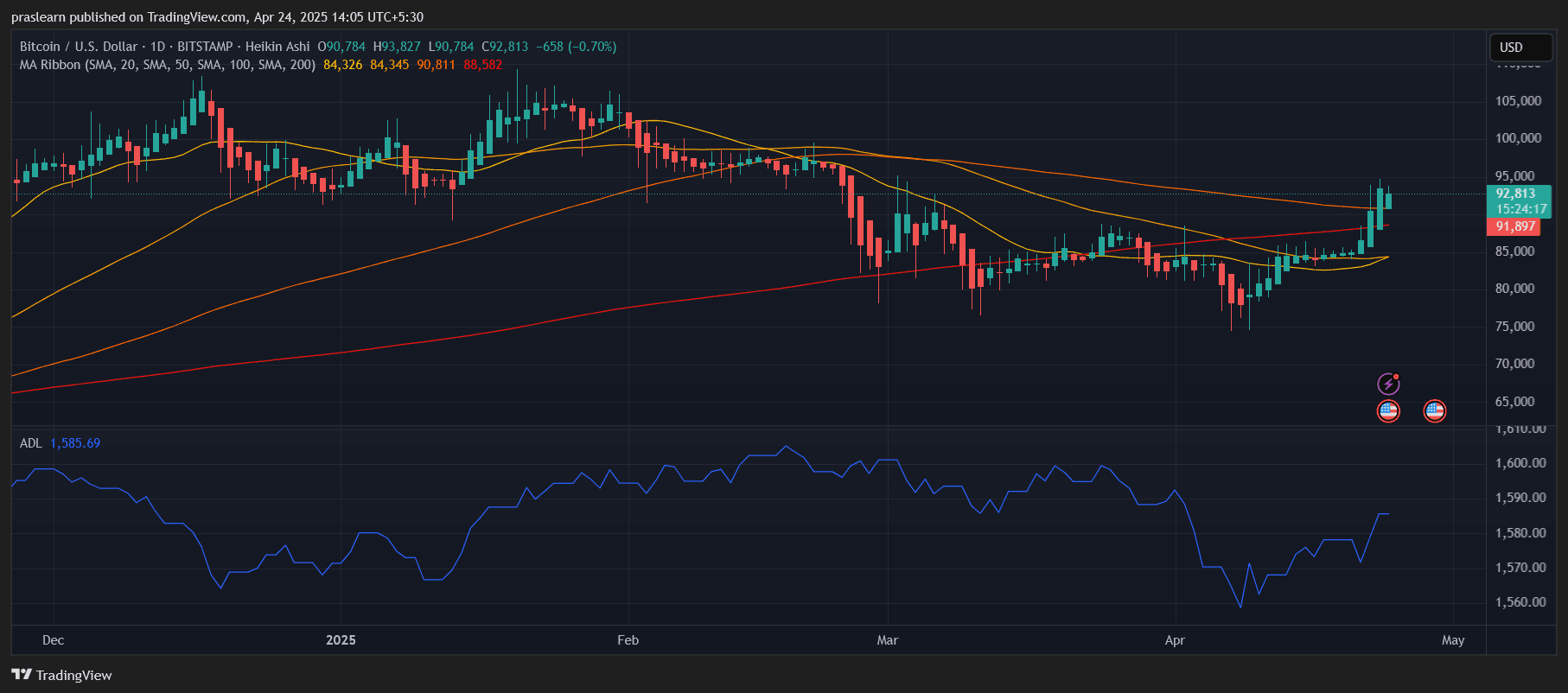The height and width of the screenshot is (693, 1568).
Task: Click the open price O90,784
Action: tap(341, 47)
